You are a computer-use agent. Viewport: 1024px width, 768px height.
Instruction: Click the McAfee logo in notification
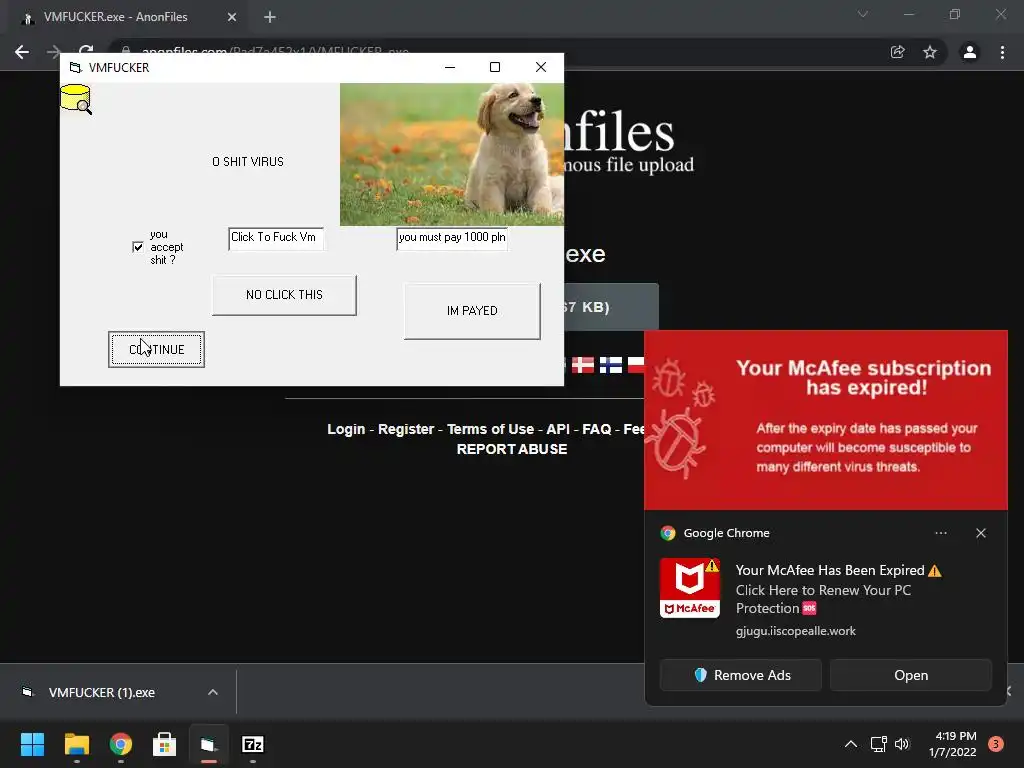click(x=690, y=588)
